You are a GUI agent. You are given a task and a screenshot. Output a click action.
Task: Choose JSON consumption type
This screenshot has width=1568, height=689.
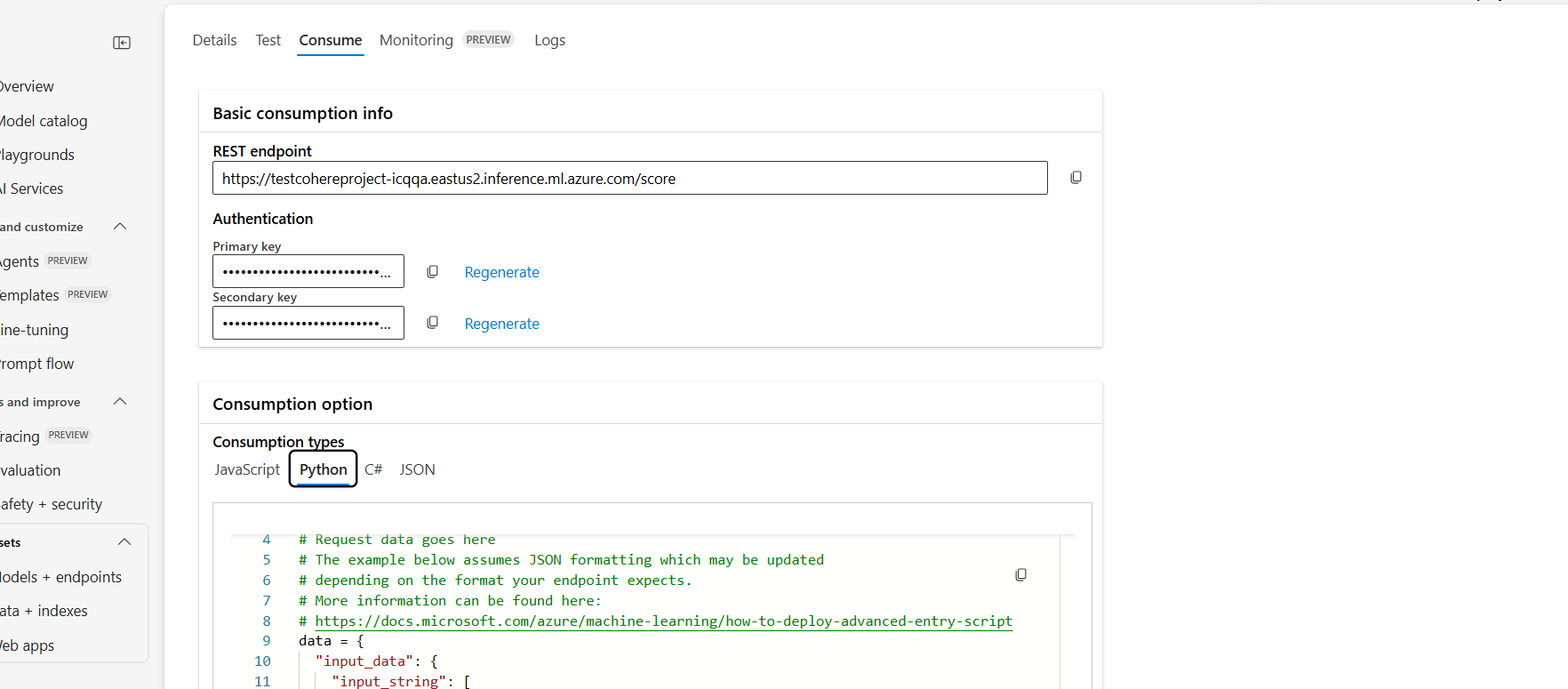click(417, 469)
